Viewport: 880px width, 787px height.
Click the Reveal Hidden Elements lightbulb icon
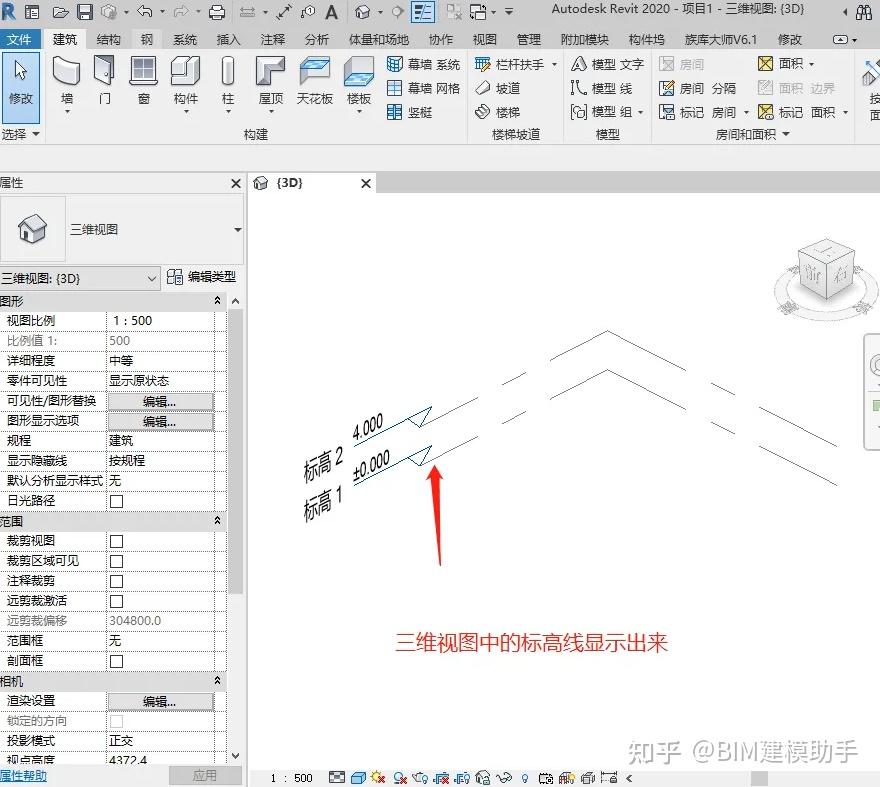[525, 778]
